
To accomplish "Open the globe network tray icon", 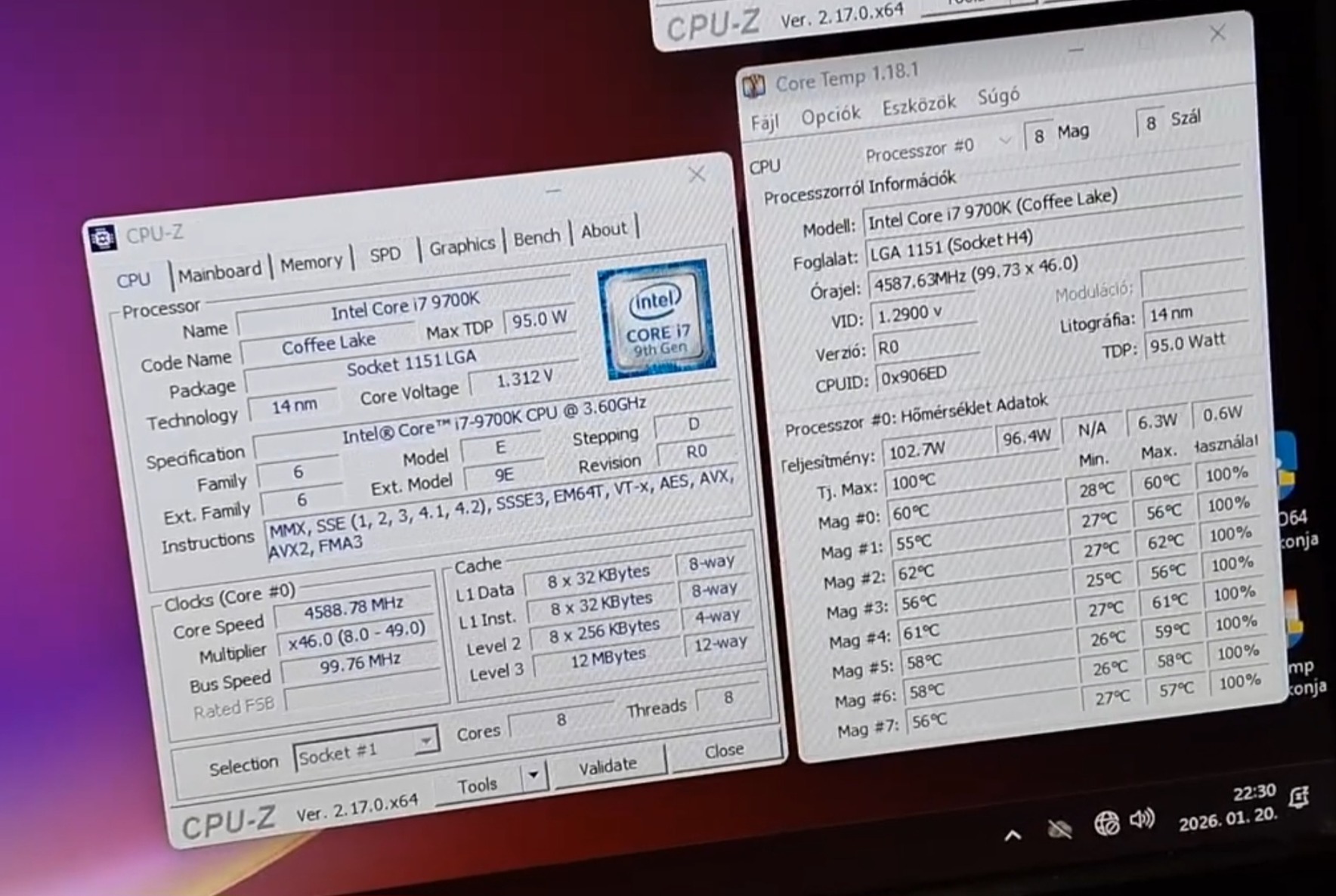I will (x=1106, y=823).
